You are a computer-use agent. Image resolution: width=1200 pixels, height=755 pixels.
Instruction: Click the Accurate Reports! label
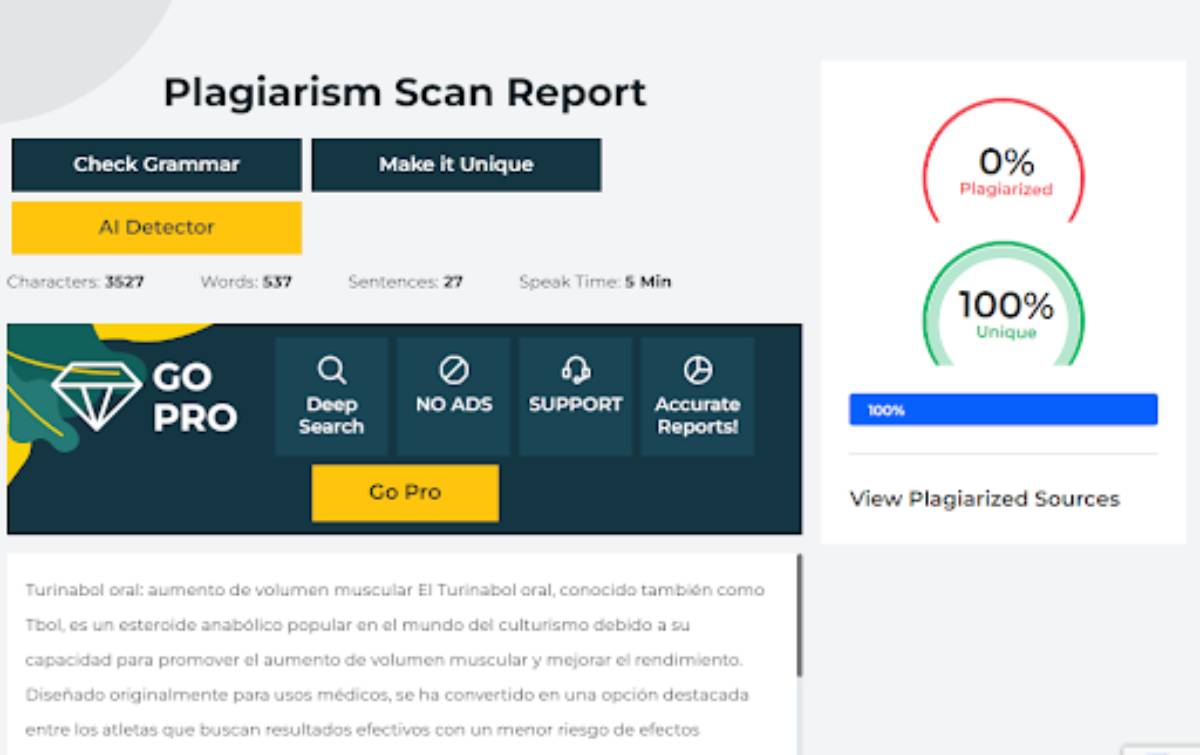pyautogui.click(x=697, y=416)
